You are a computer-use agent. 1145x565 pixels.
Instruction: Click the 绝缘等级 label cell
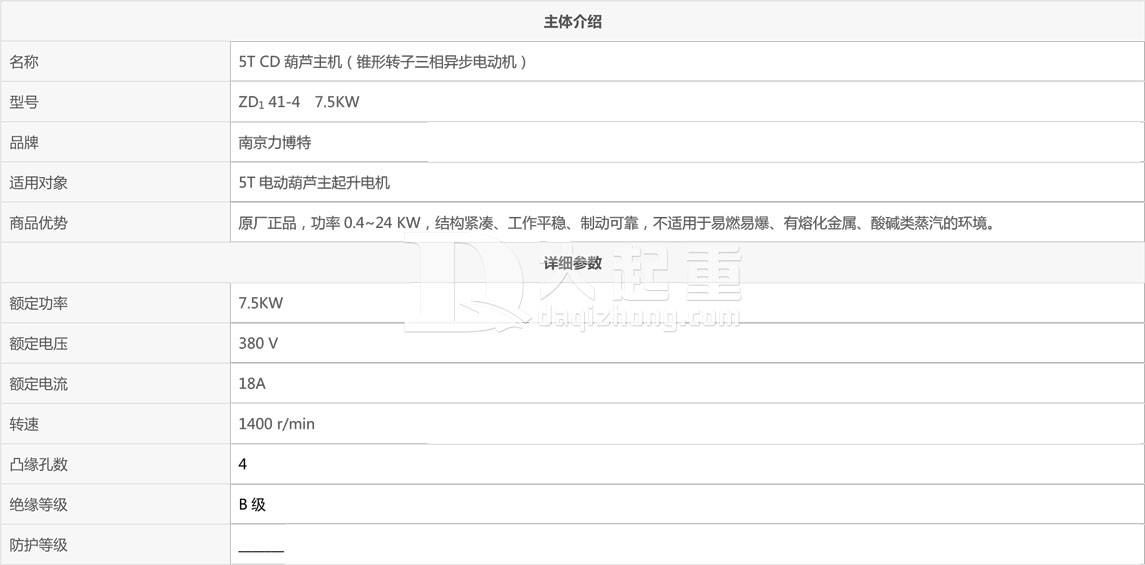[115, 504]
